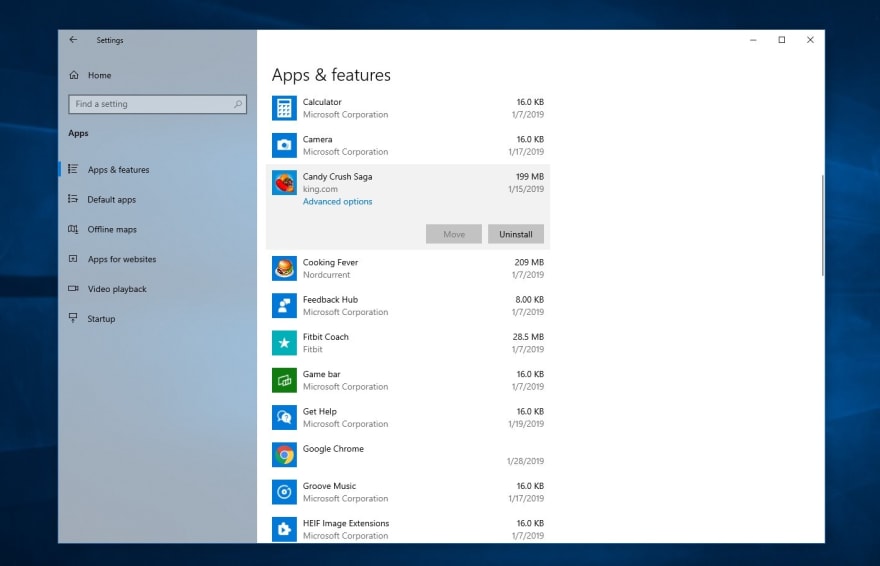Image resolution: width=880 pixels, height=566 pixels.
Task: Click the Camera app icon
Action: tap(284, 145)
